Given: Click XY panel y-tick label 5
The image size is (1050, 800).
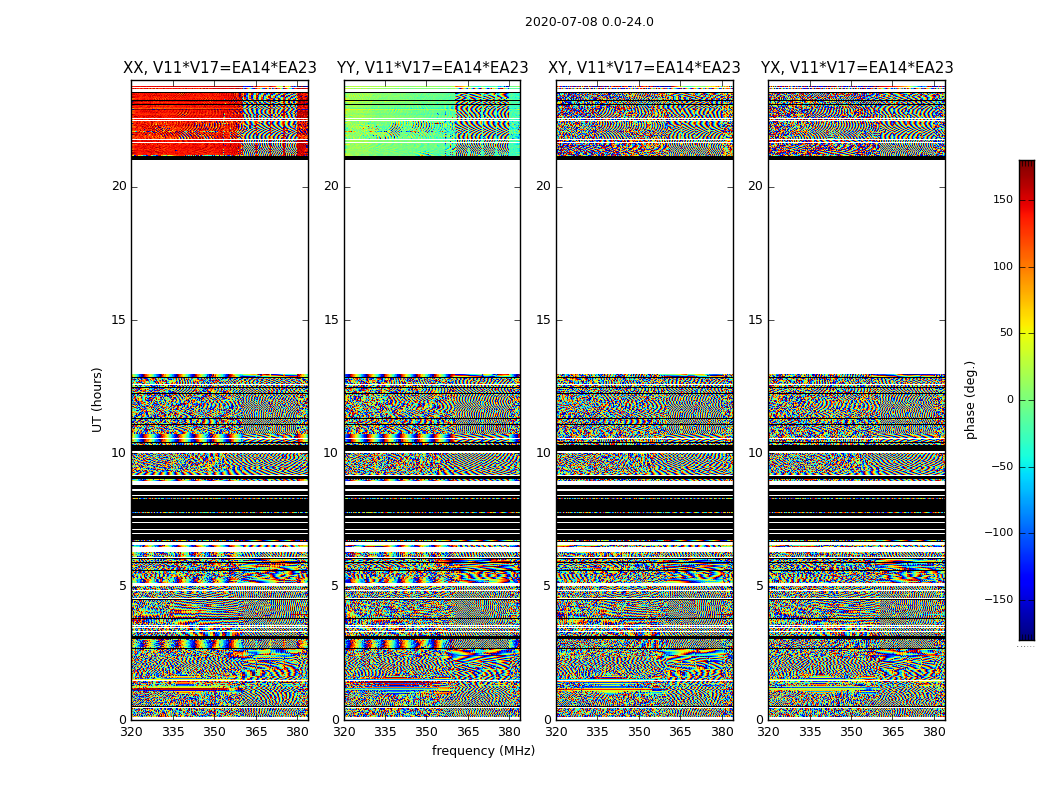Looking at the screenshot, I should click(547, 586).
